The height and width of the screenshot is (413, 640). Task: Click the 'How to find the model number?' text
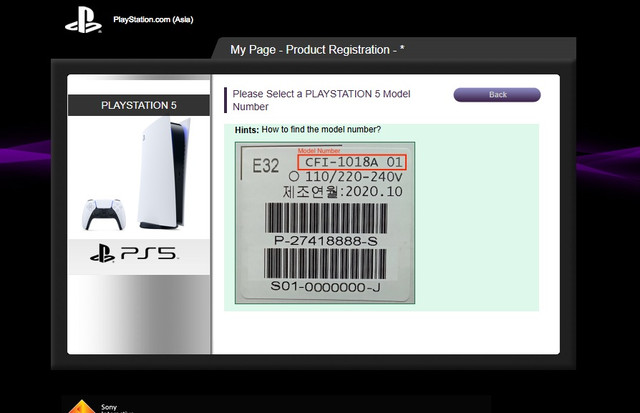(321, 129)
